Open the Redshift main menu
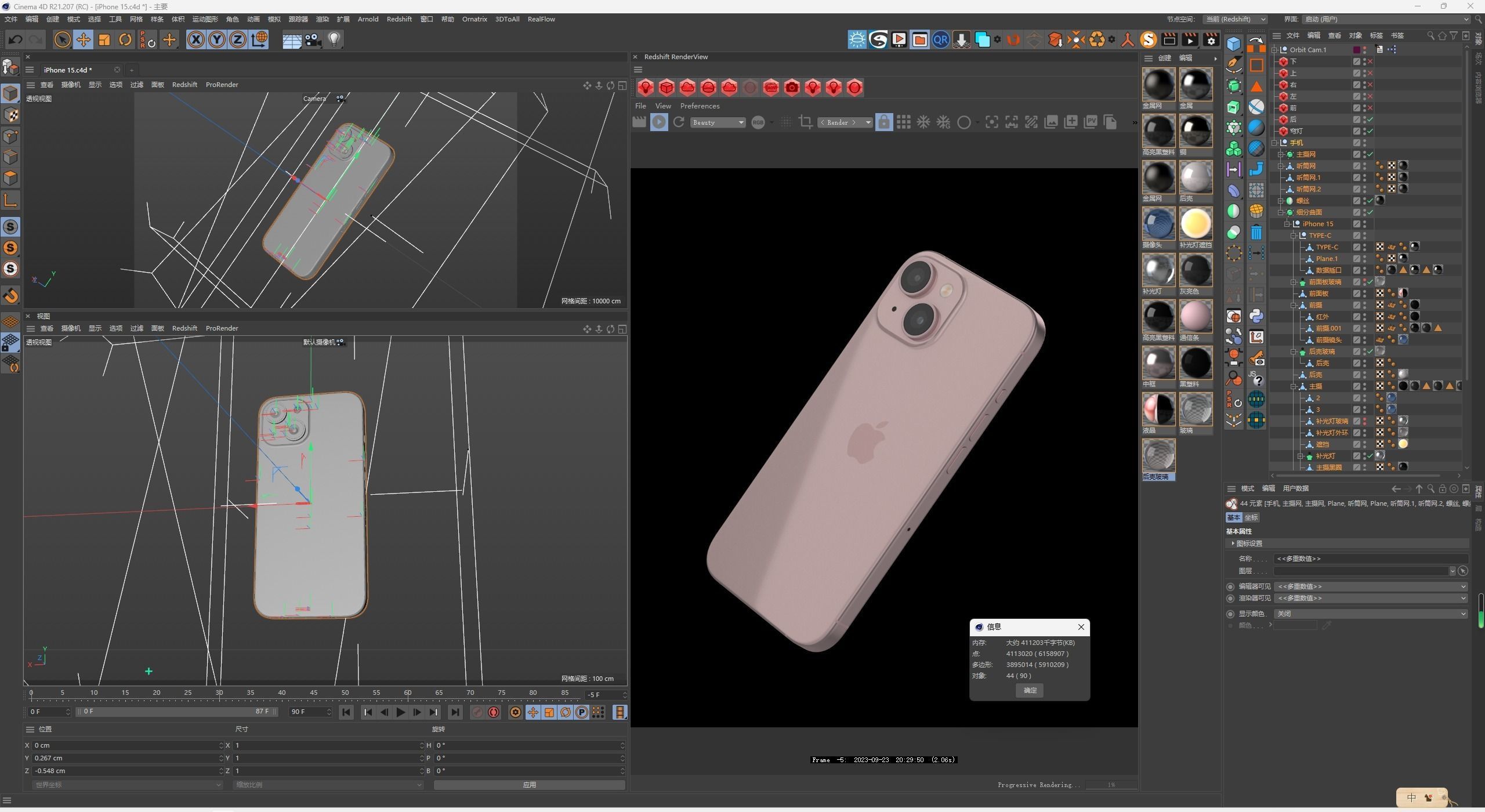 tap(399, 19)
